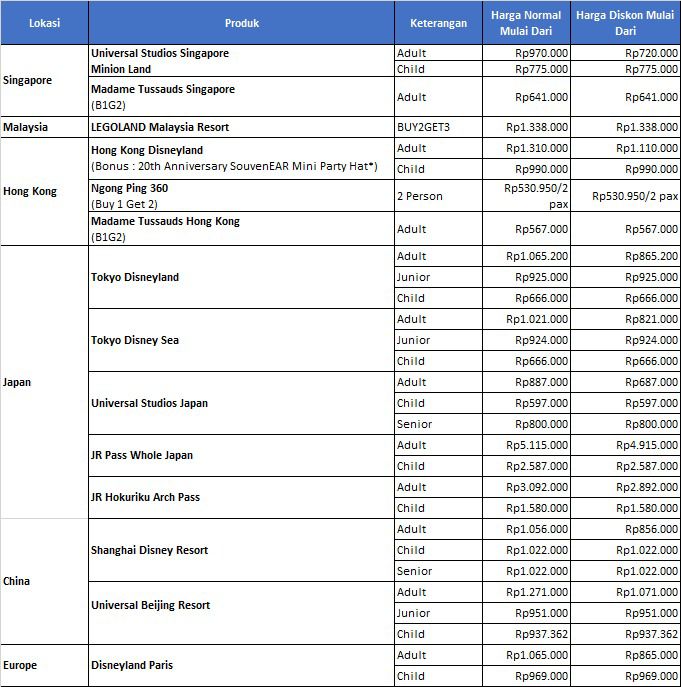This screenshot has height=687, width=681.
Task: Click JR Hokuriku Arch Pass product cell
Action: pyautogui.click(x=241, y=497)
